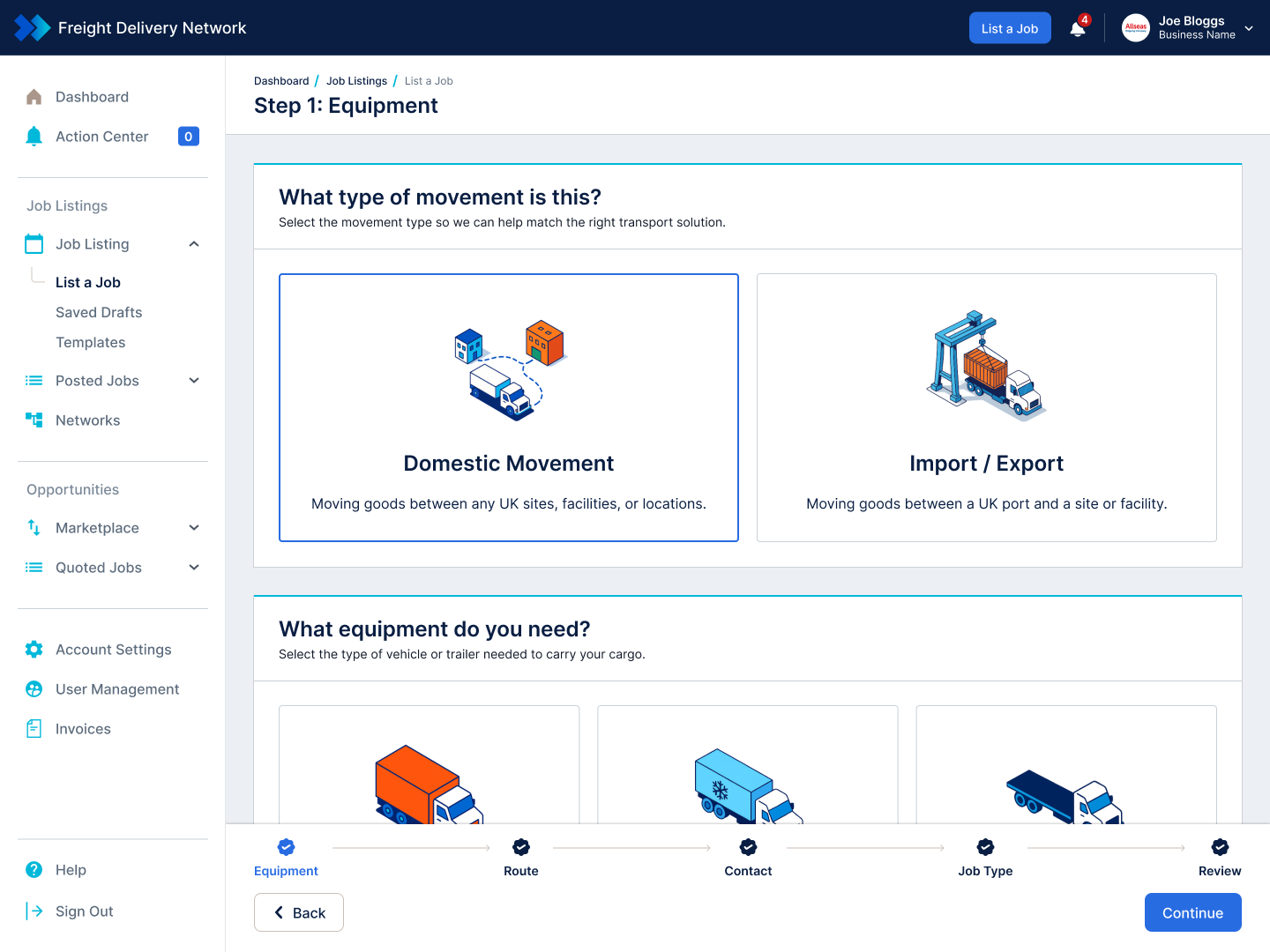Viewport: 1270px width, 952px height.
Task: Expand the Marketplace submenu
Action: 194,528
